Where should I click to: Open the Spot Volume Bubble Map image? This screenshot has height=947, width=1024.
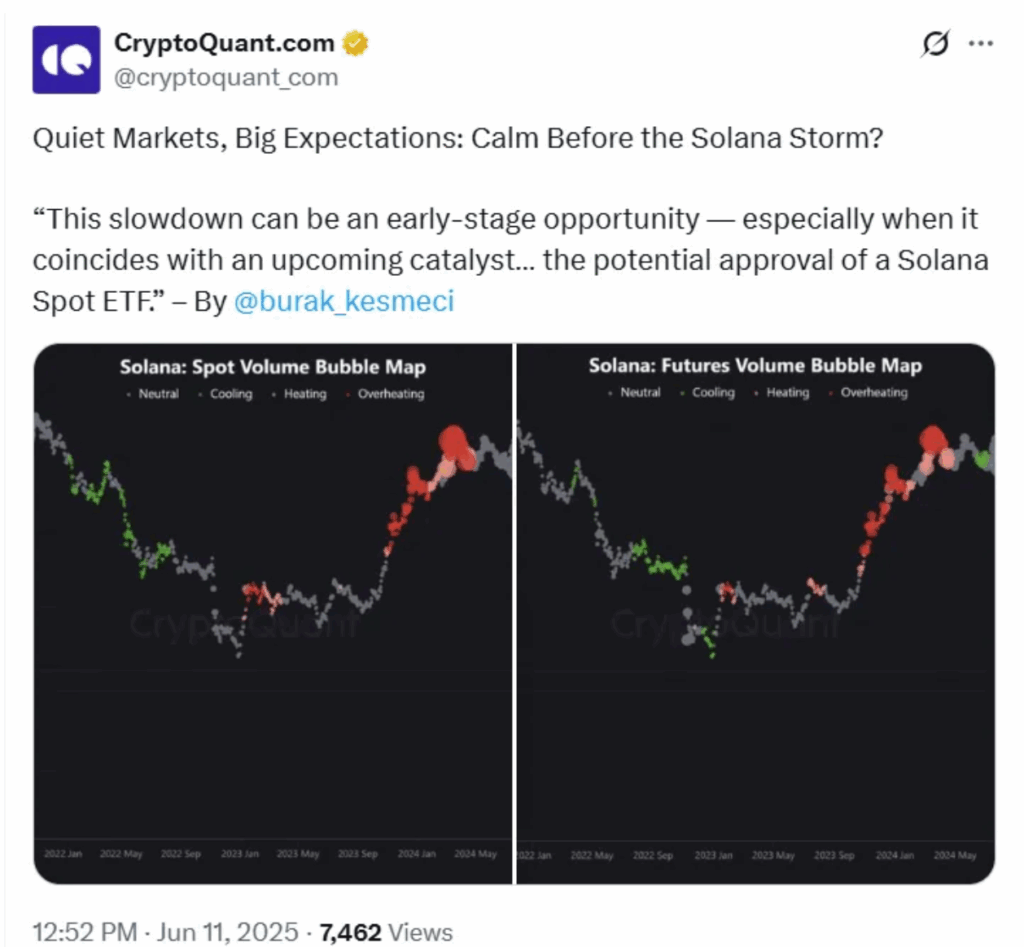(x=274, y=613)
